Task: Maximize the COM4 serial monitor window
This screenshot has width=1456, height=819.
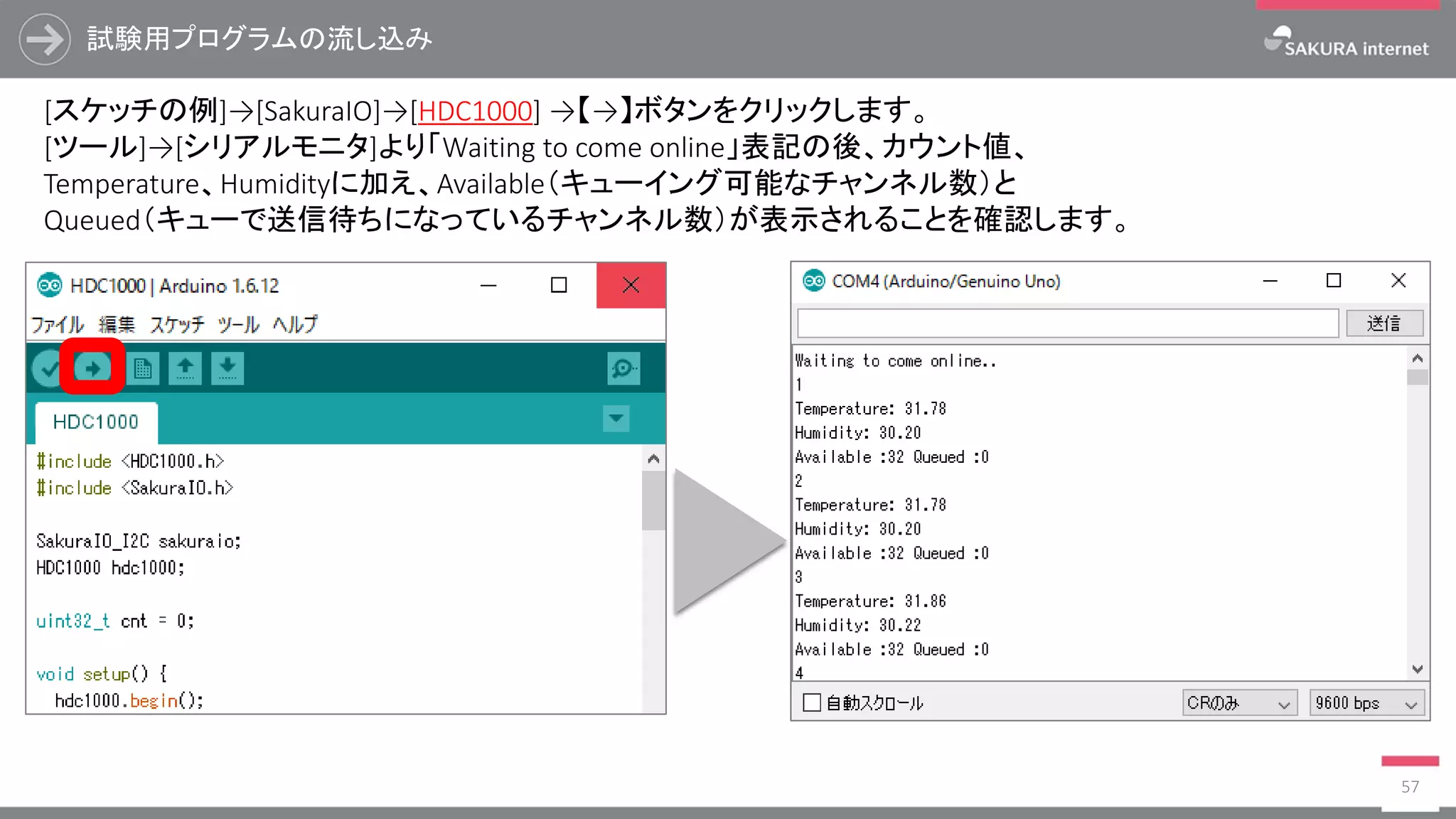Action: (1334, 281)
